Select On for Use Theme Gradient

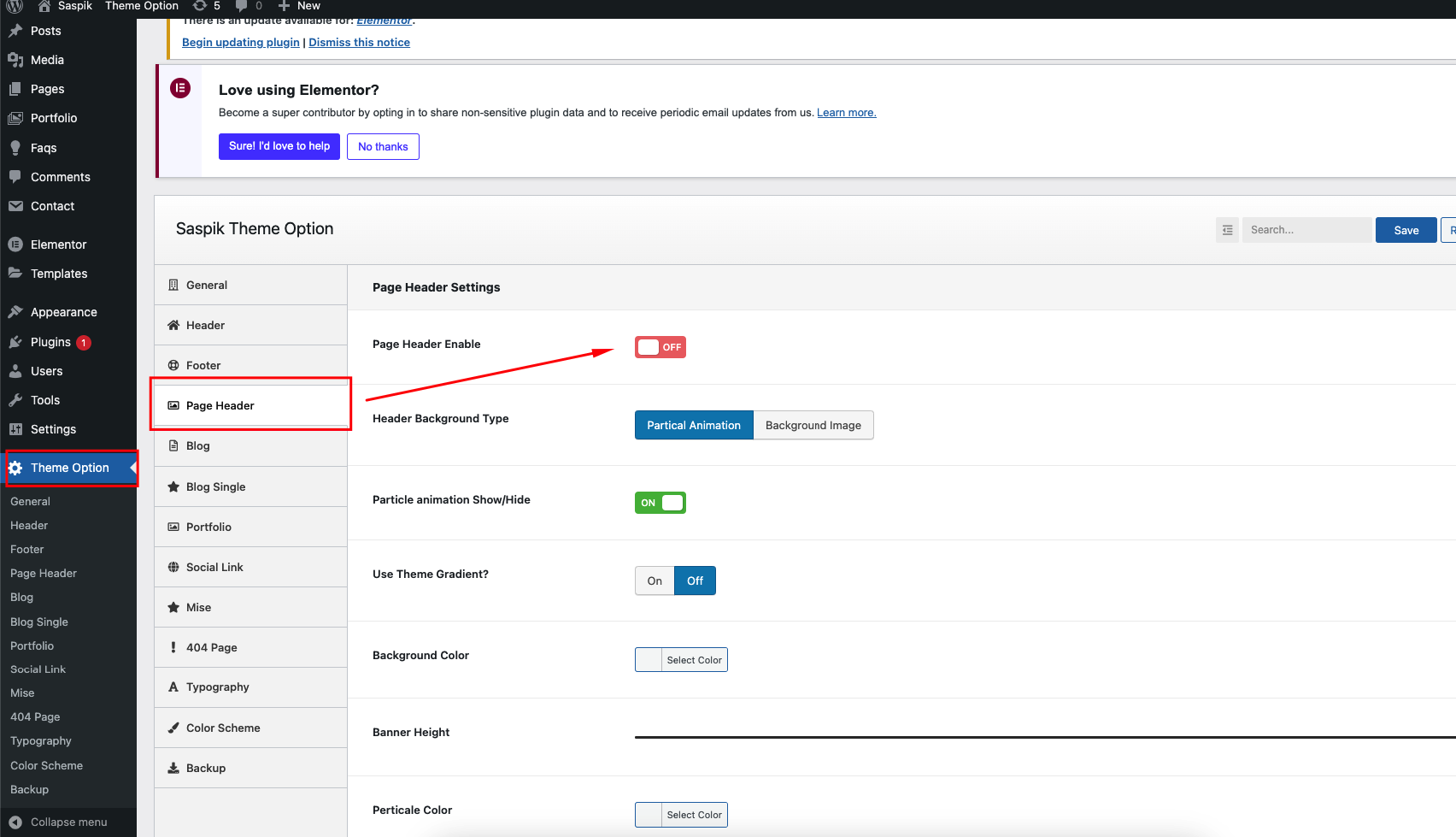[655, 581]
